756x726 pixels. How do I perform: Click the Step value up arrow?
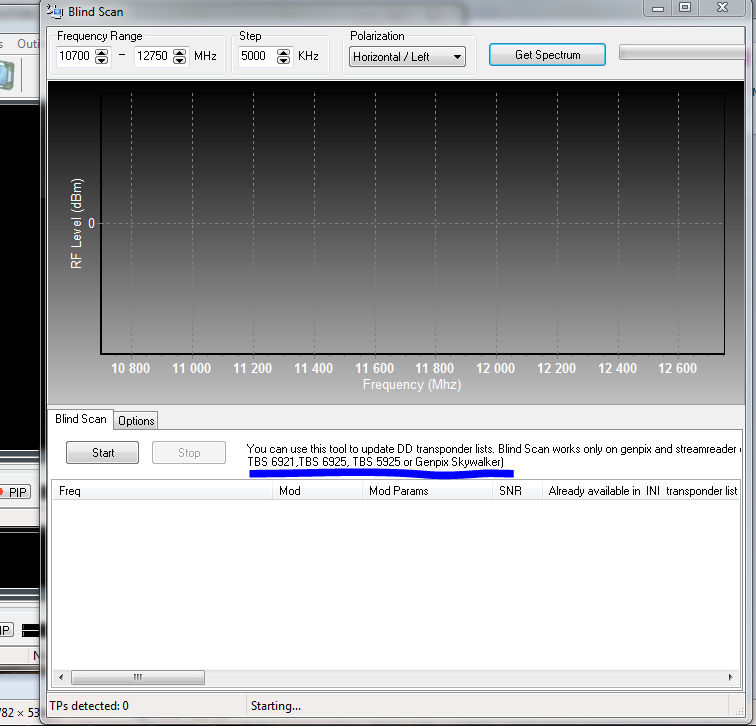[x=283, y=52]
